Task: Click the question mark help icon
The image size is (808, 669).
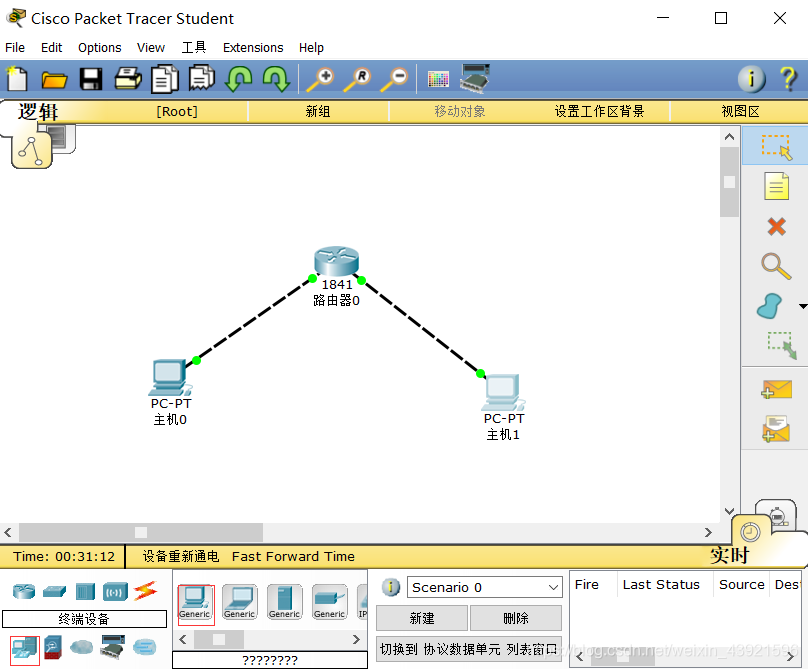Action: click(788, 79)
